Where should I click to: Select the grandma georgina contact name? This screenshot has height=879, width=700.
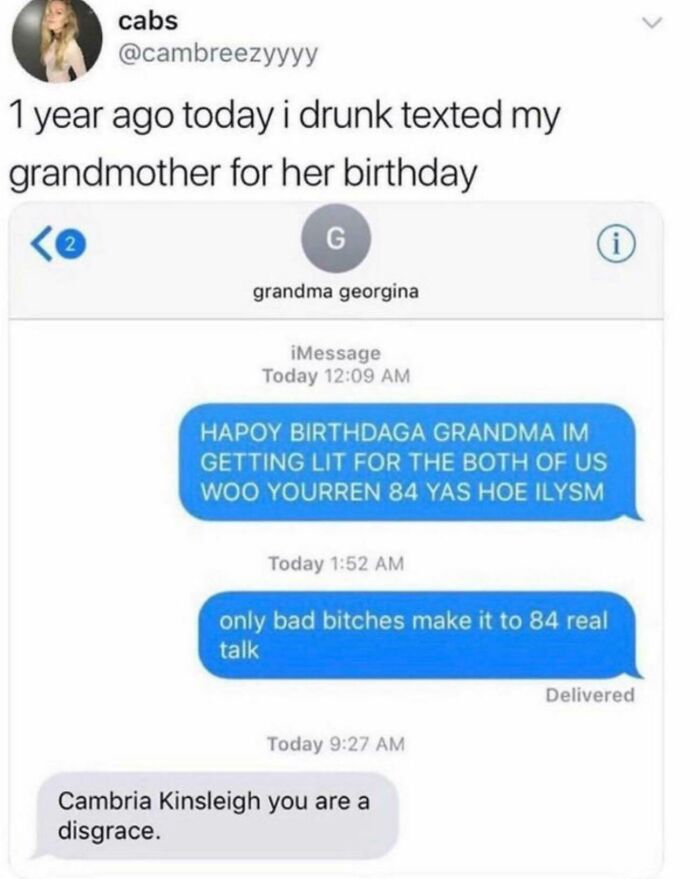click(336, 292)
